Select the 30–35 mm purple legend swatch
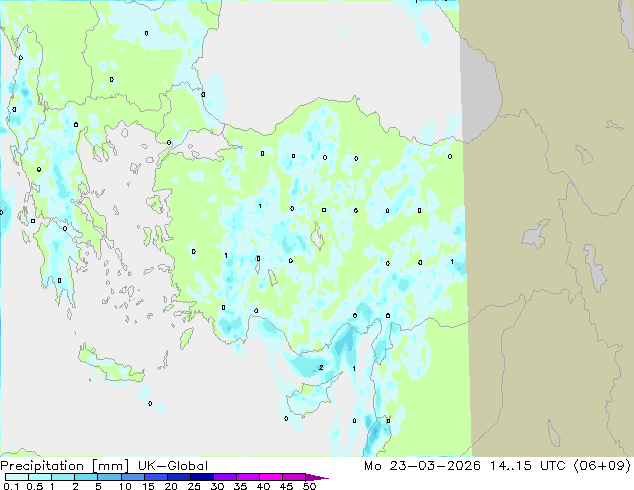Screen dimensions: 634x490 225,477
